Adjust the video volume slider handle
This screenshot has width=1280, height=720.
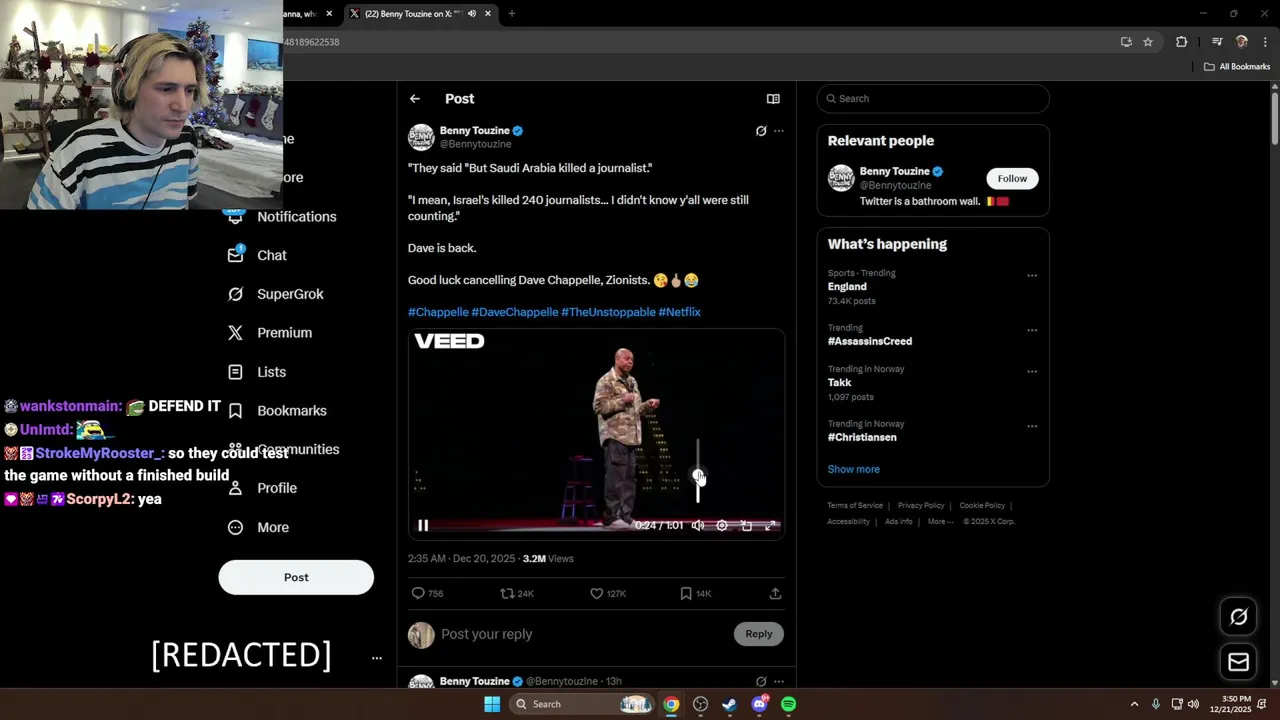point(698,475)
